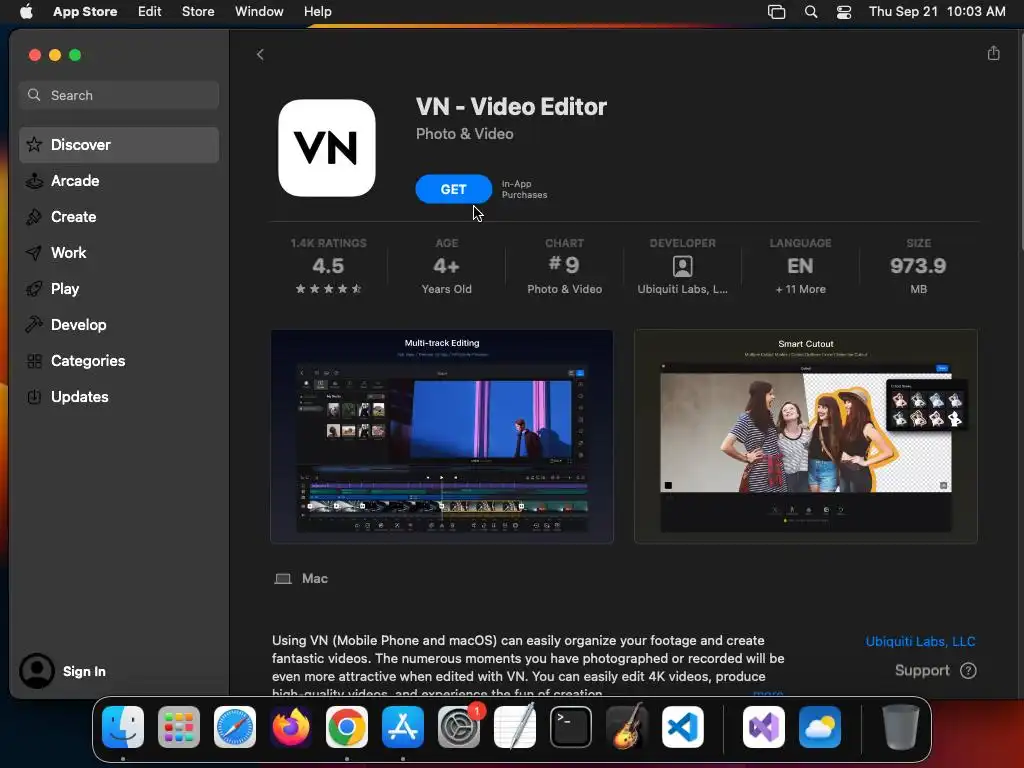Launch Safari from the Dock
The width and height of the screenshot is (1024, 768).
point(235,727)
